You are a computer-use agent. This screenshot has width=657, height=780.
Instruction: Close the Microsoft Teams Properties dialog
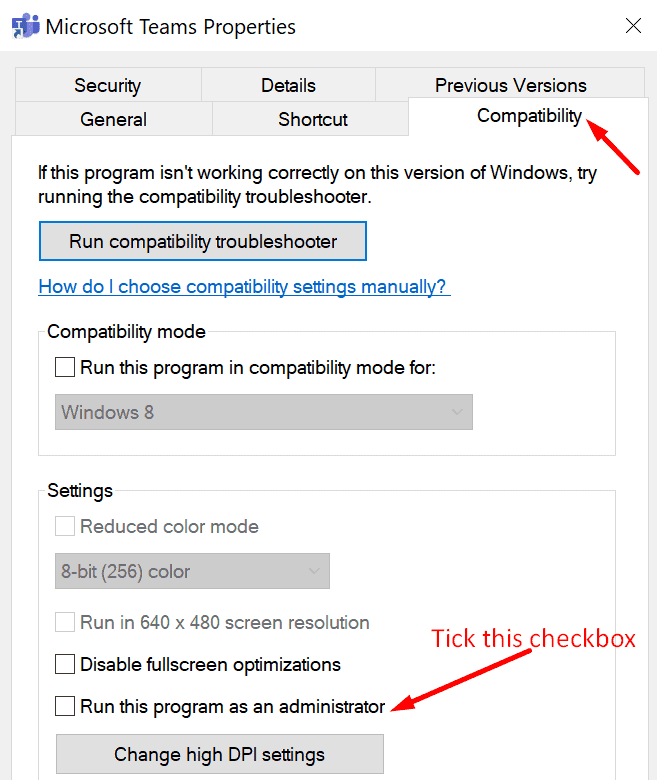[633, 26]
